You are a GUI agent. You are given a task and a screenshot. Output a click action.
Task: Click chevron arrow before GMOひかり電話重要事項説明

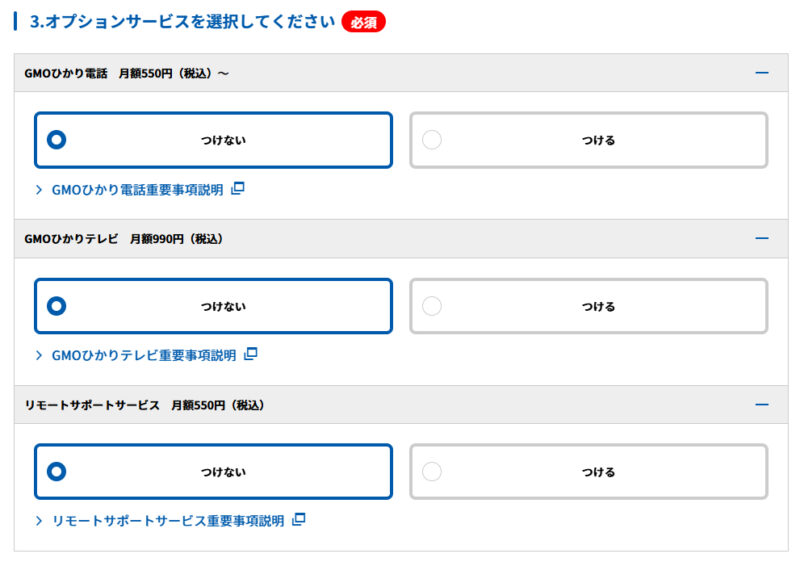click(39, 190)
